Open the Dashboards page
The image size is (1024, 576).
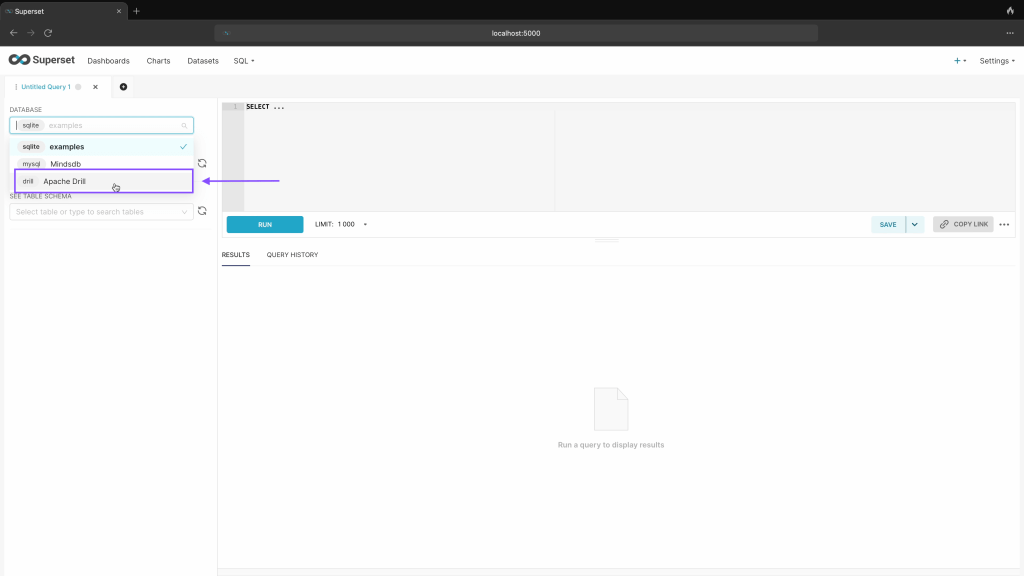pos(108,61)
